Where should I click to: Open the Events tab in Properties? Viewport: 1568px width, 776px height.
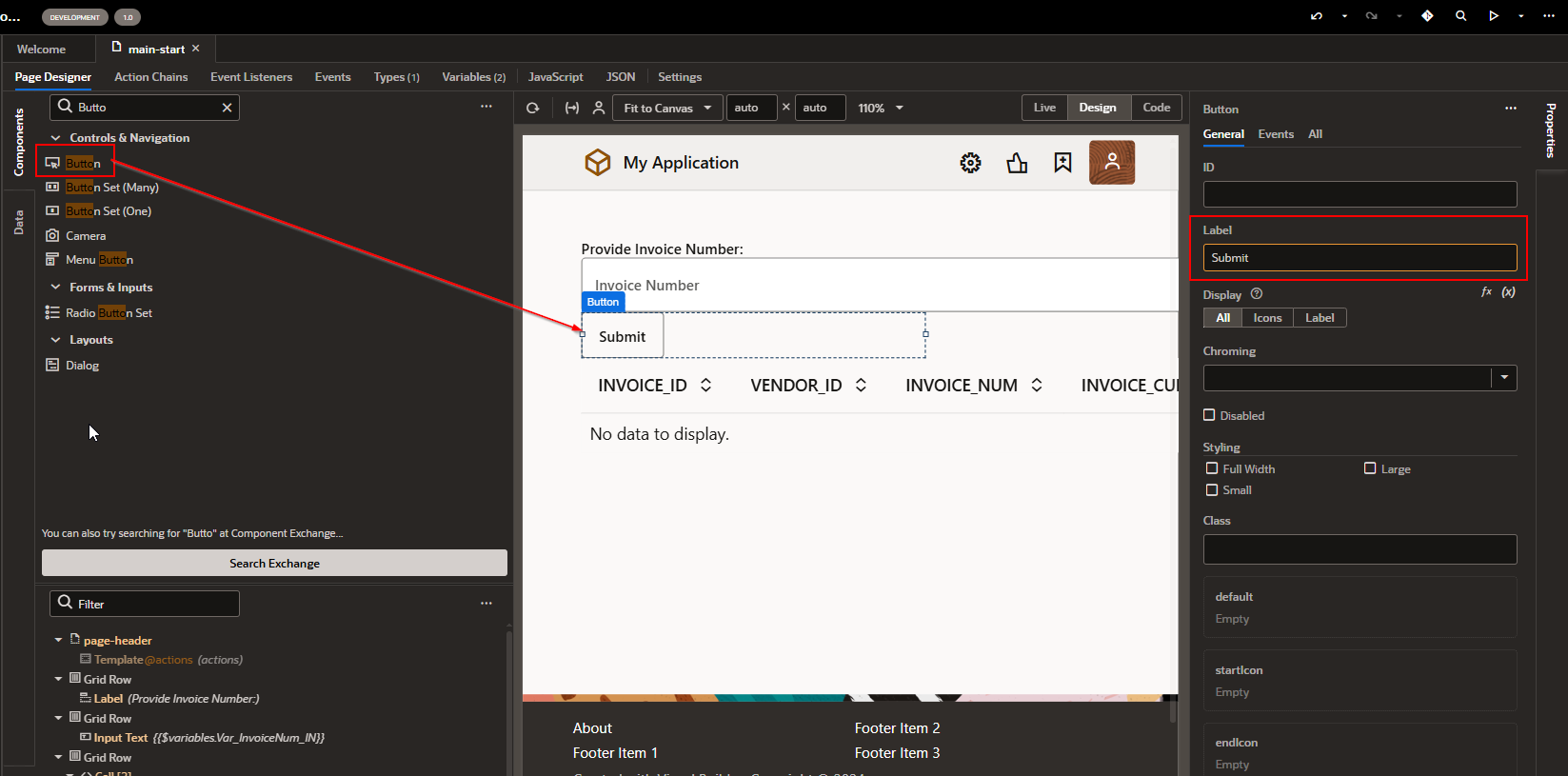click(1276, 134)
